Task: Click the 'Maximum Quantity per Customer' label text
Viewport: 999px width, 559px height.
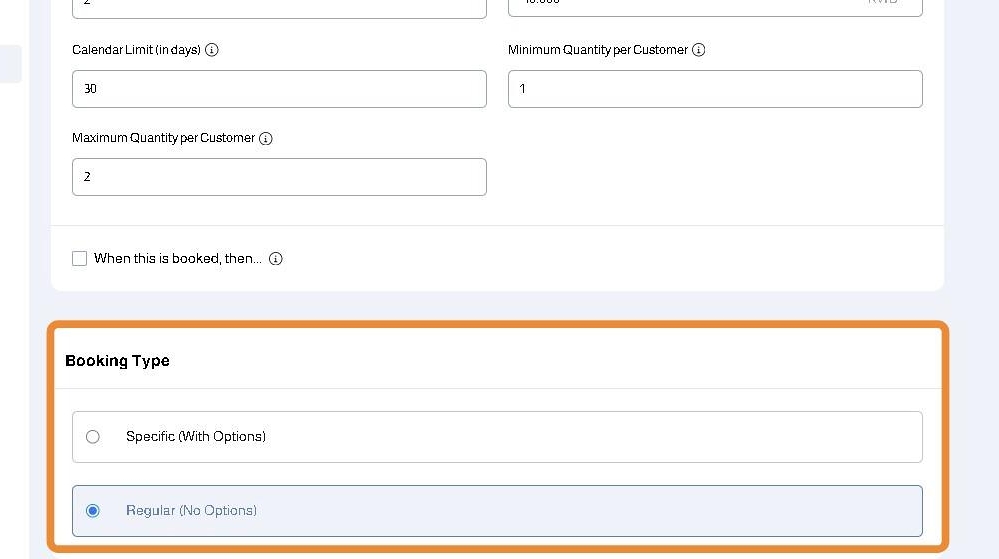Action: 163,138
